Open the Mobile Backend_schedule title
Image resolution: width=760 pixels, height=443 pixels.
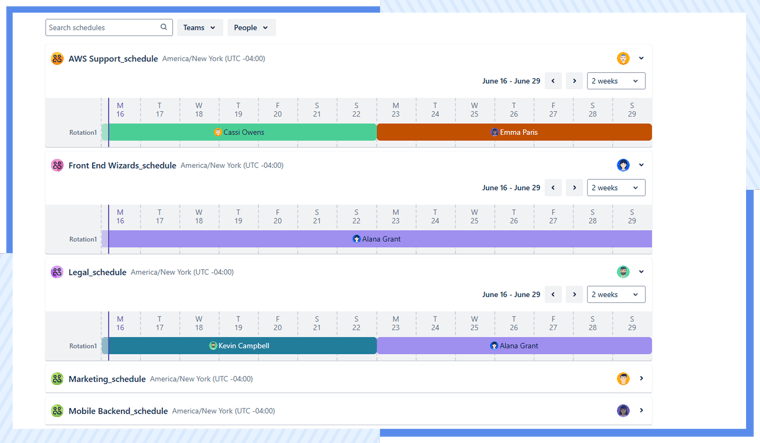[118, 411]
